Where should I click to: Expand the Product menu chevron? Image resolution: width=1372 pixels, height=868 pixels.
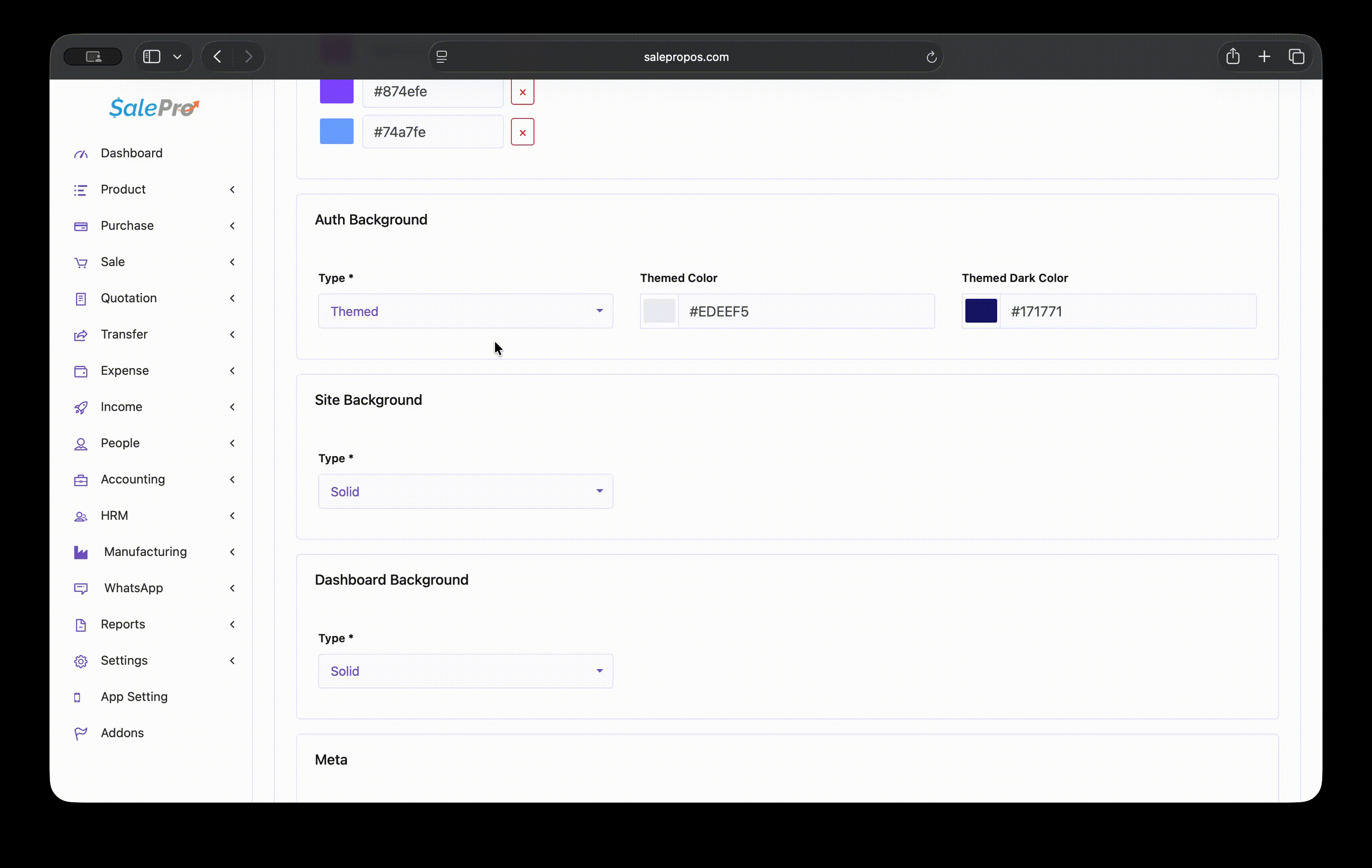coord(232,190)
